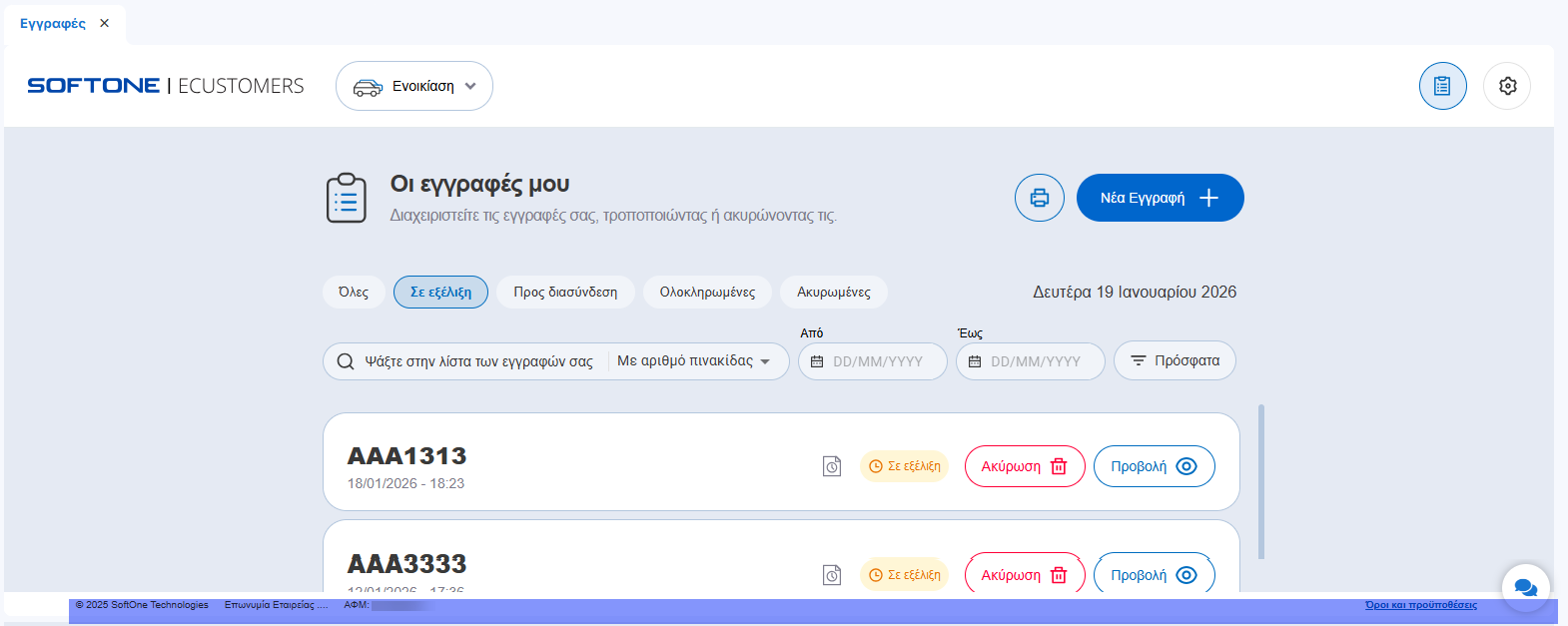Click history document icon for AAA1313

[832, 466]
